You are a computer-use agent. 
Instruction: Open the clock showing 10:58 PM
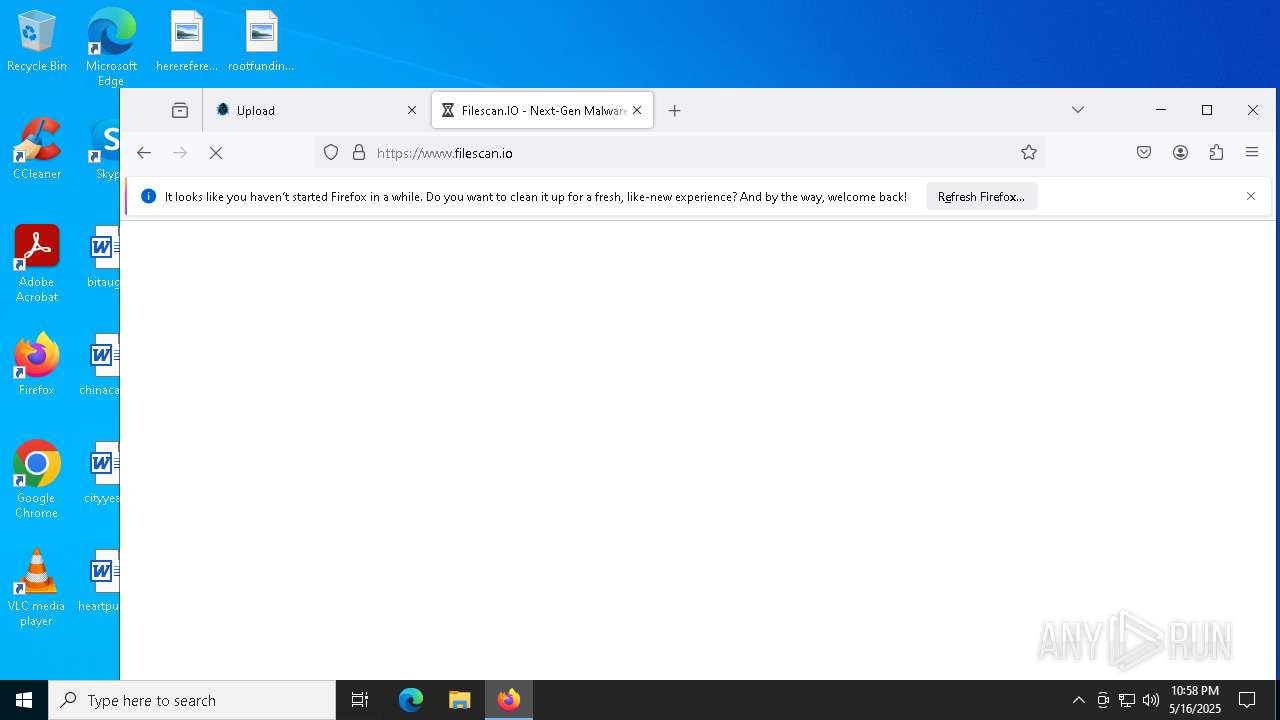(x=1195, y=700)
